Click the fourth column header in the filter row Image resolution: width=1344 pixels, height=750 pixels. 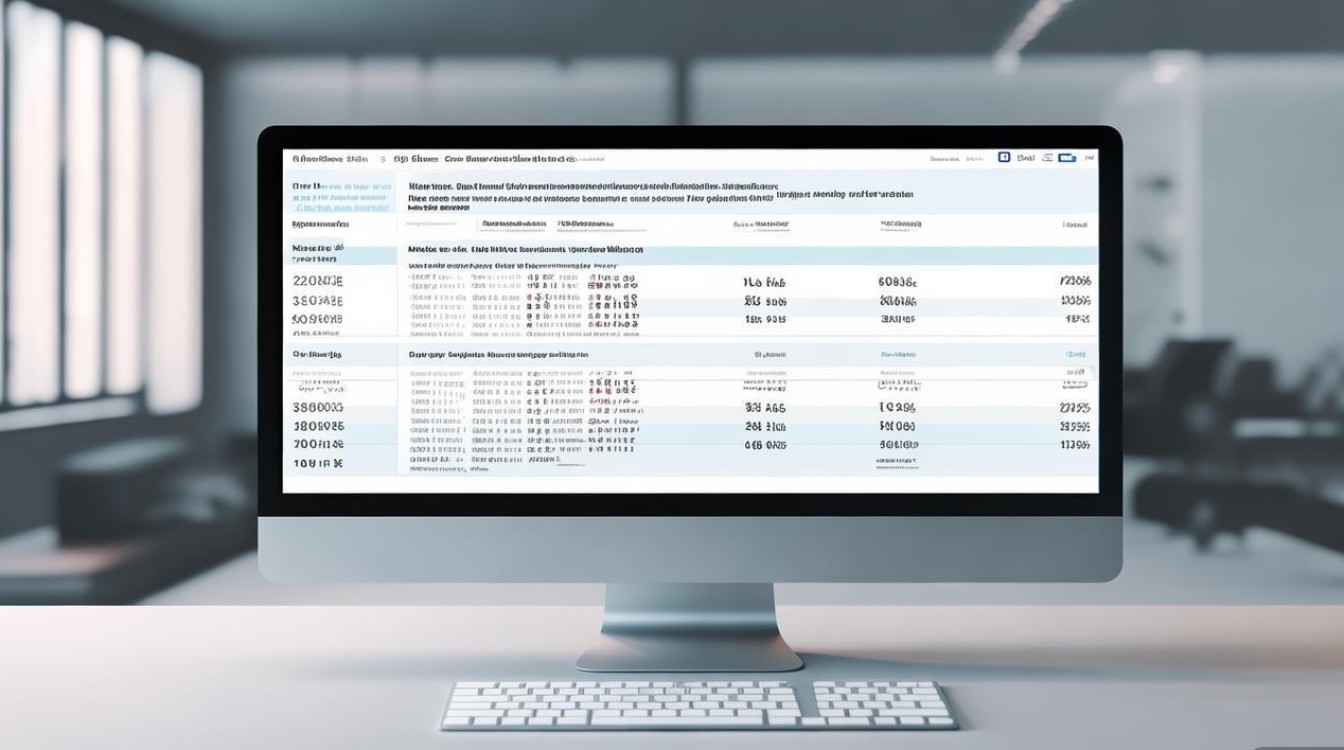coord(900,225)
